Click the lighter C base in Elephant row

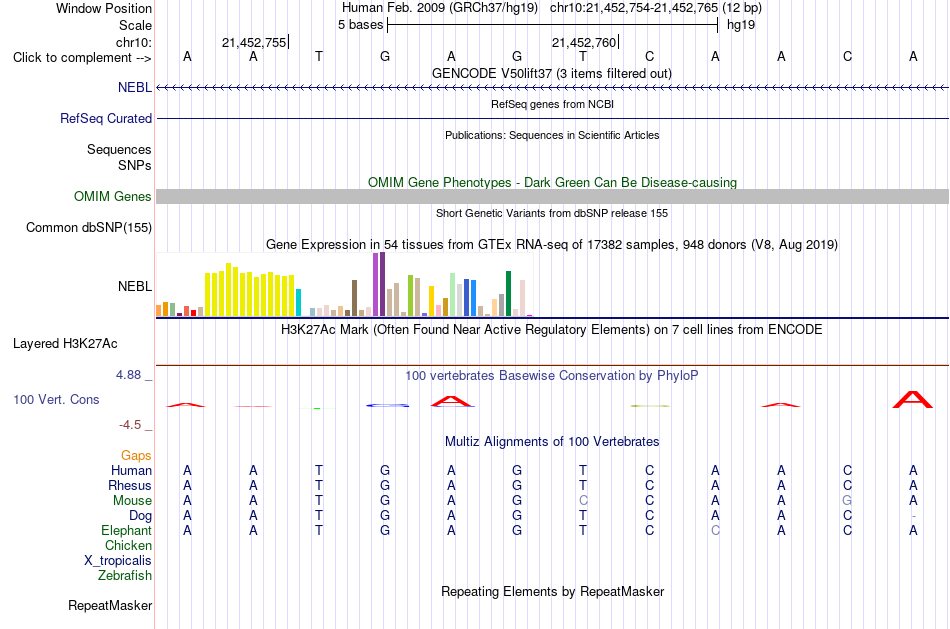[x=716, y=530]
